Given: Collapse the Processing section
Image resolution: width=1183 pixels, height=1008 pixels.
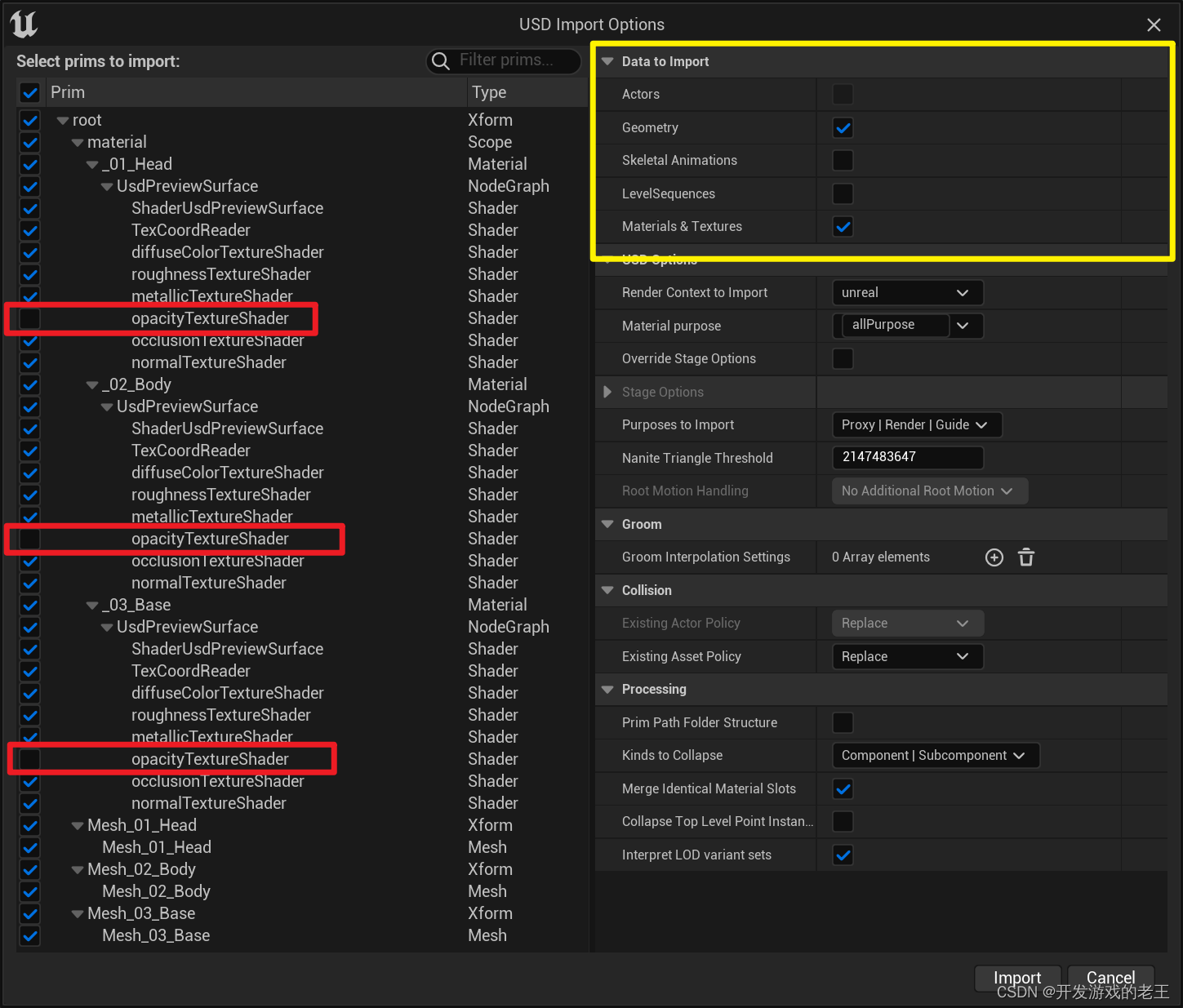Looking at the screenshot, I should pos(607,690).
